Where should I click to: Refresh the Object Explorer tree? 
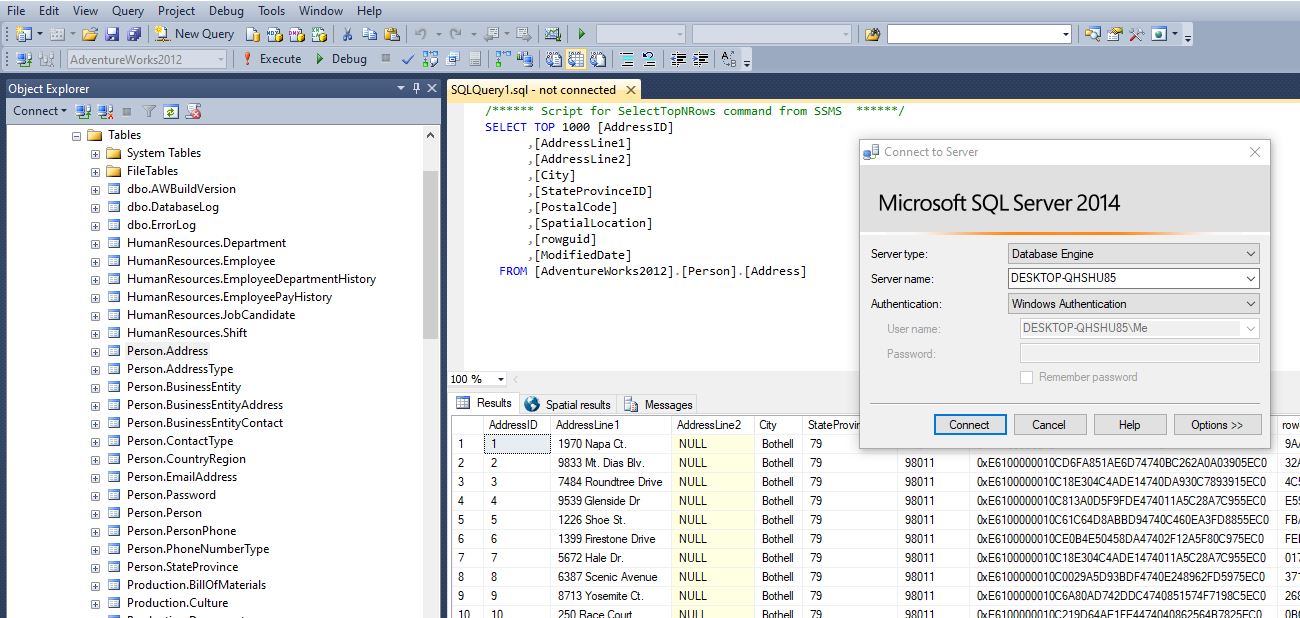[x=171, y=111]
